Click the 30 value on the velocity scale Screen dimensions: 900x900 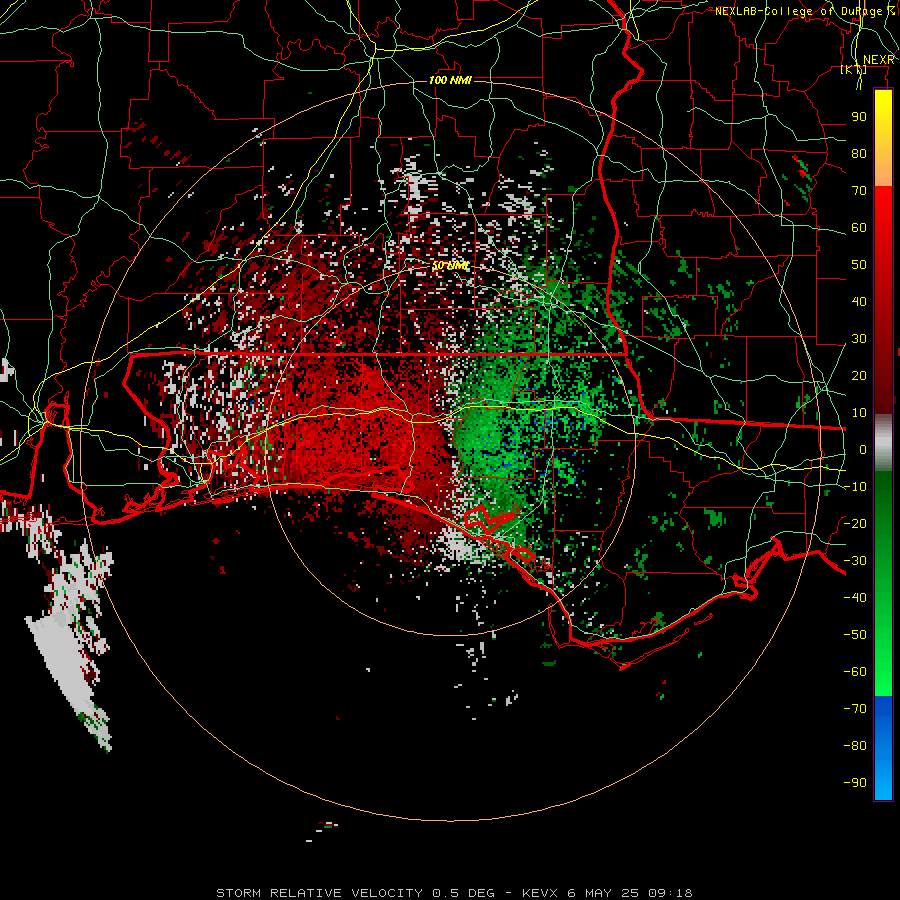point(859,339)
